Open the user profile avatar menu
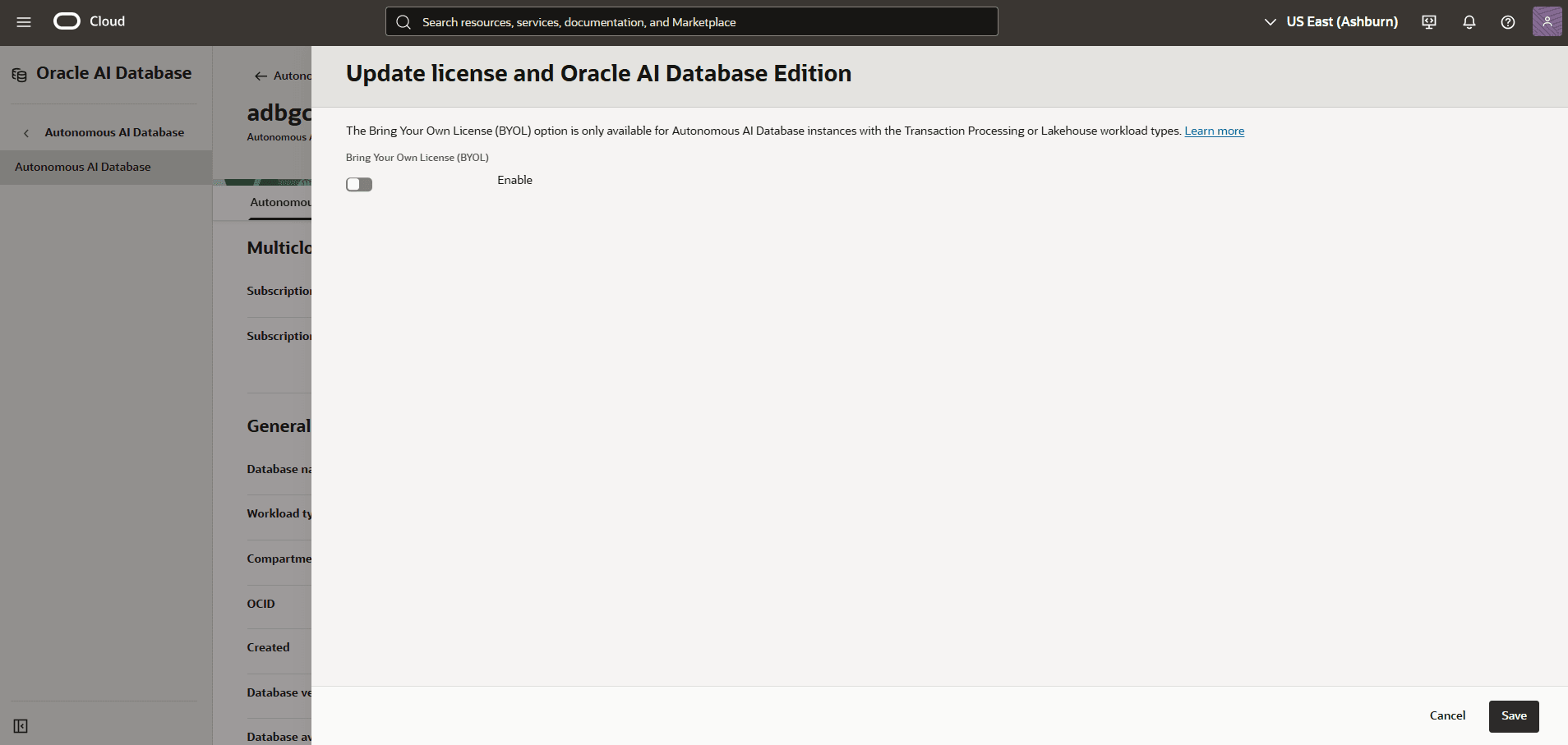1568x745 pixels. (x=1548, y=21)
